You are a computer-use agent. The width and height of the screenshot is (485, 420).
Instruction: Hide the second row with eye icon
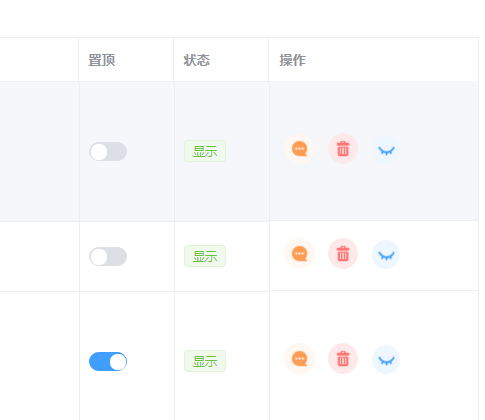[386, 255]
